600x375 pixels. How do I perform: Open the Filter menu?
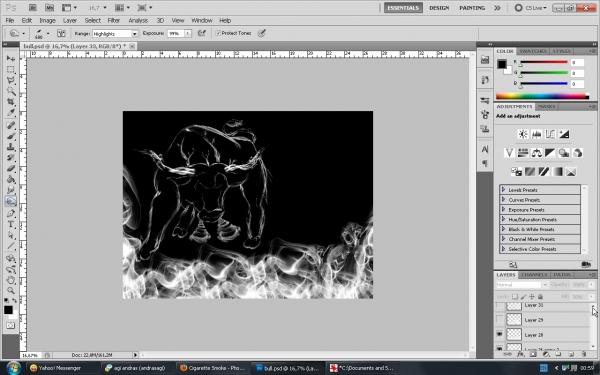[x=114, y=20]
